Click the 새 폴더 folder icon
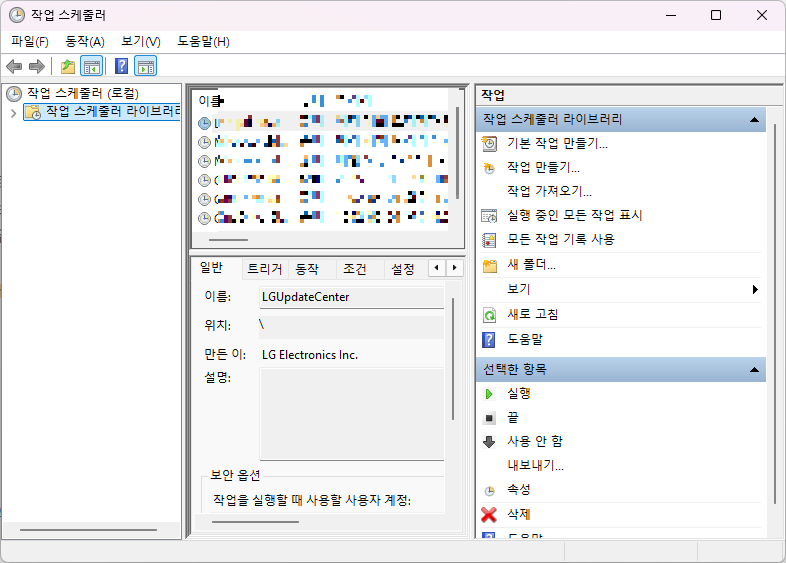 point(490,265)
